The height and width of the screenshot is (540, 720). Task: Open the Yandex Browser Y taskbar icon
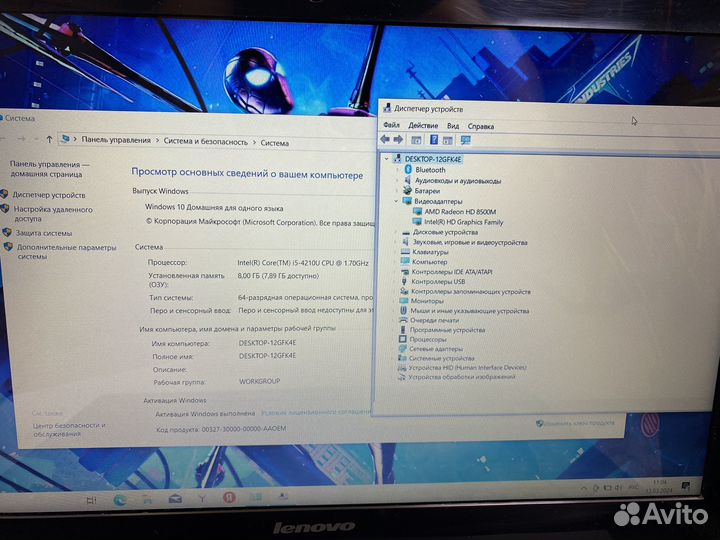[x=202, y=498]
